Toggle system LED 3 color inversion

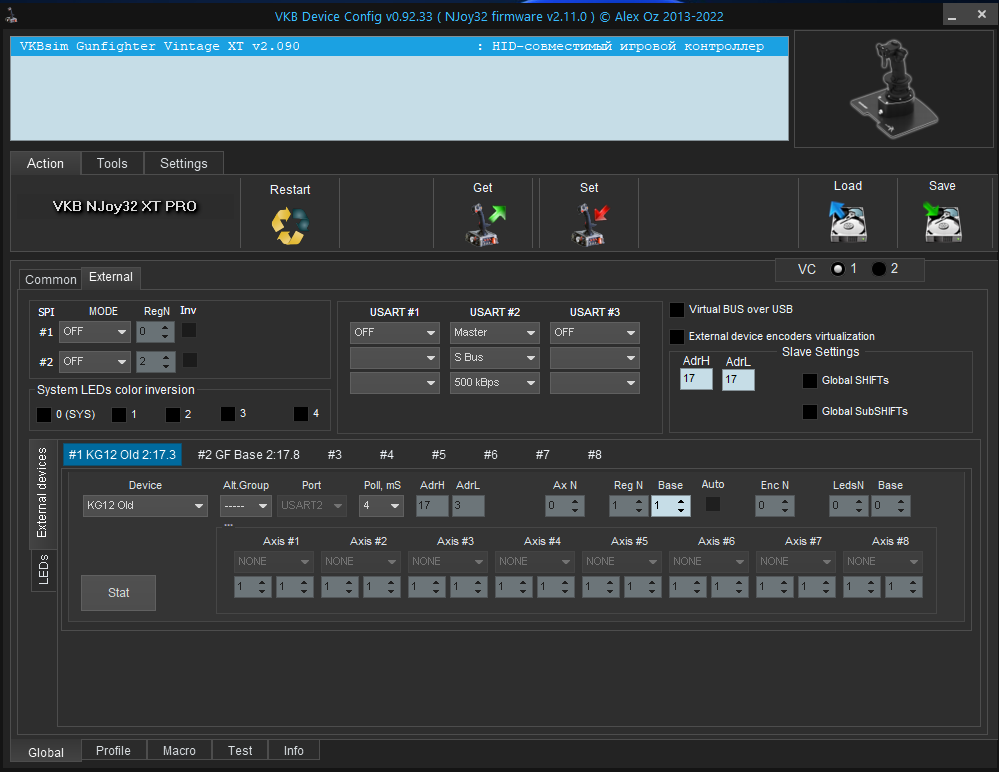(x=227, y=414)
